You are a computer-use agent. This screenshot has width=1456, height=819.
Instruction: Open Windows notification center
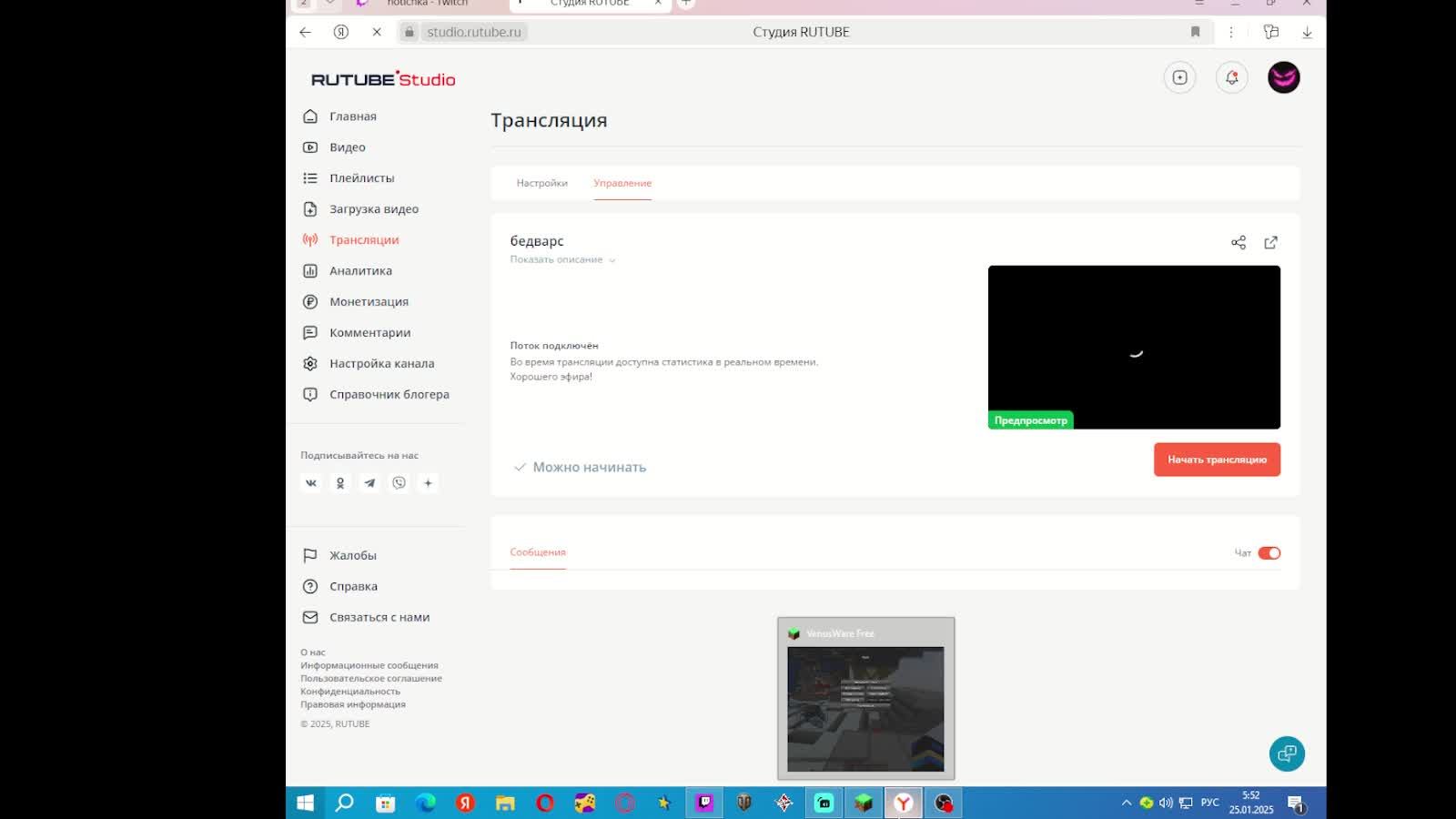(1296, 803)
